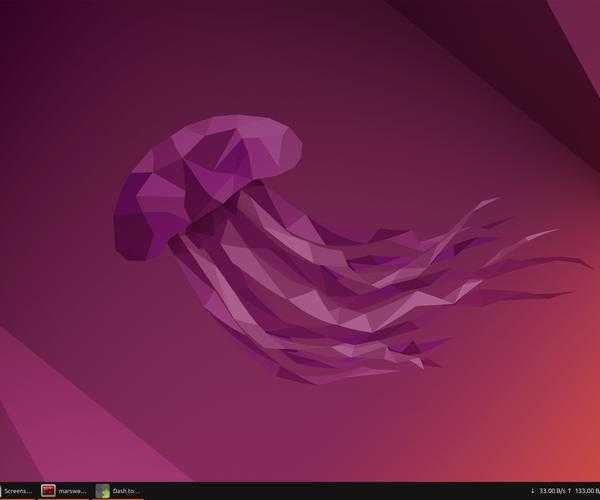The image size is (600, 500).
Task: Click the 133.00 upload speed readout
Action: click(586, 491)
